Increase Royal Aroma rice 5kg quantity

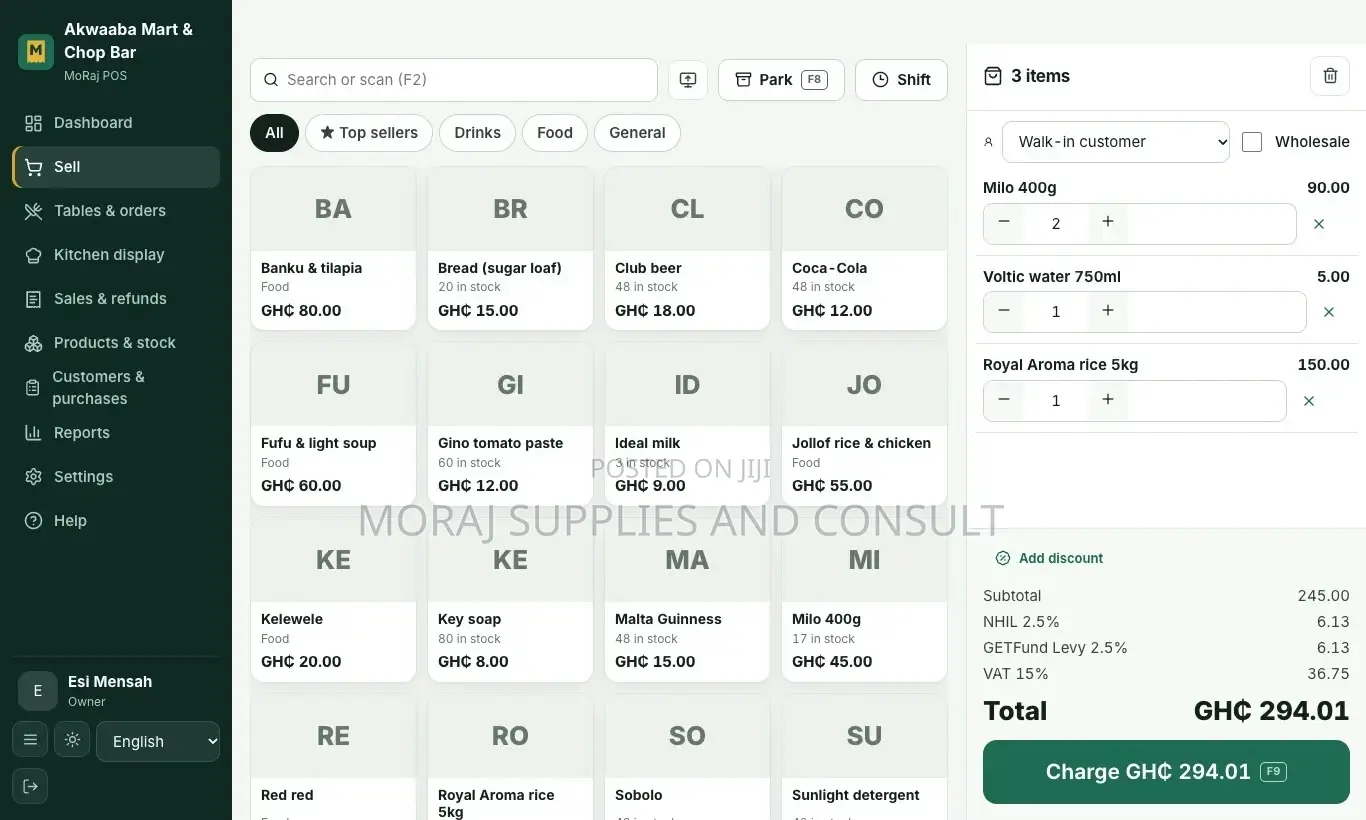[x=1108, y=400]
